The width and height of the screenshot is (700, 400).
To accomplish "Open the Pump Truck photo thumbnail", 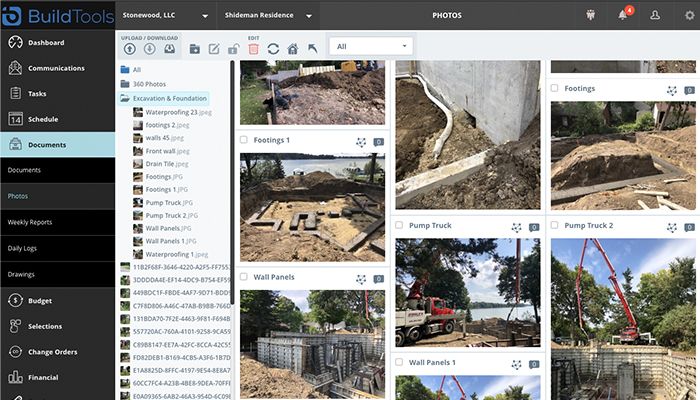I will point(468,292).
